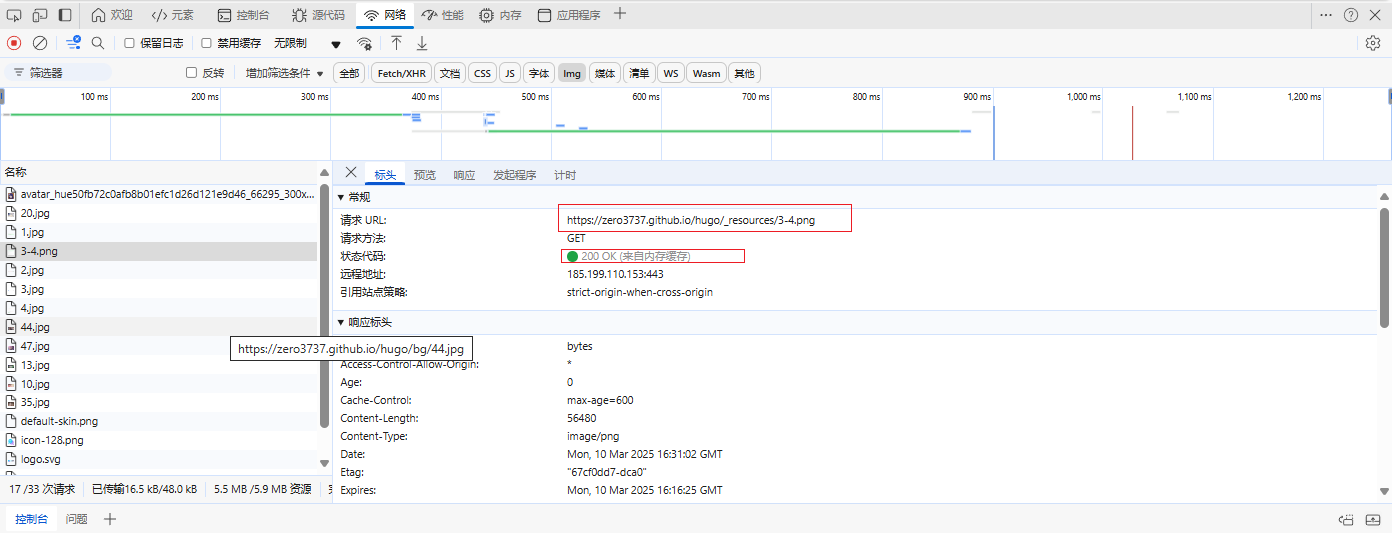Select request logo.svg
1392x533 pixels.
click(159, 459)
